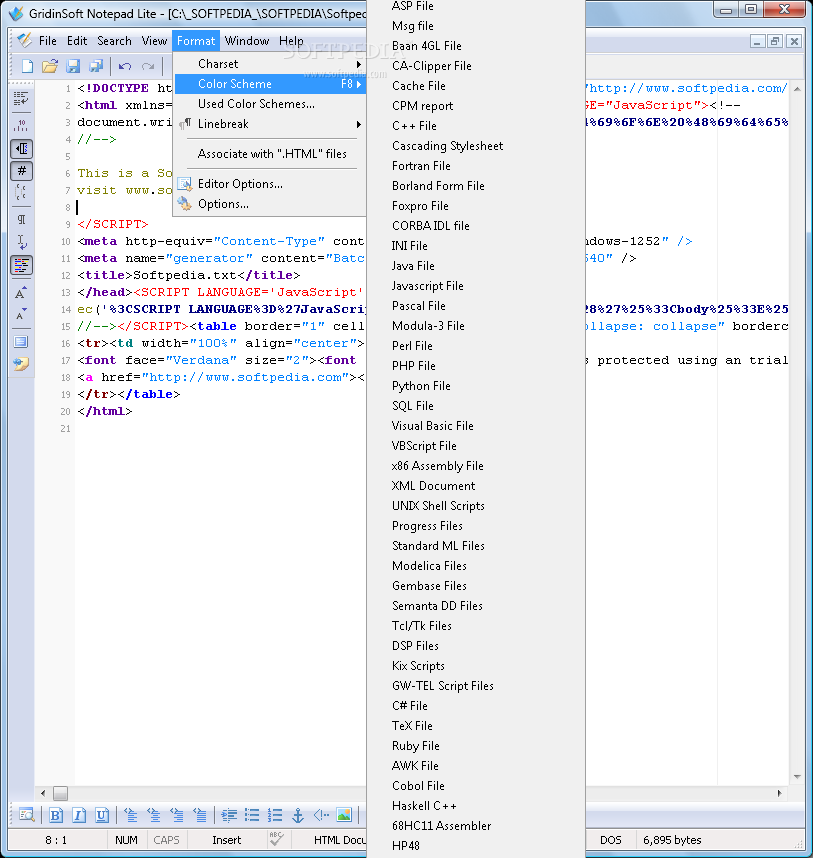Click the Redo arrow icon
Image resolution: width=813 pixels, height=858 pixels.
tap(148, 66)
